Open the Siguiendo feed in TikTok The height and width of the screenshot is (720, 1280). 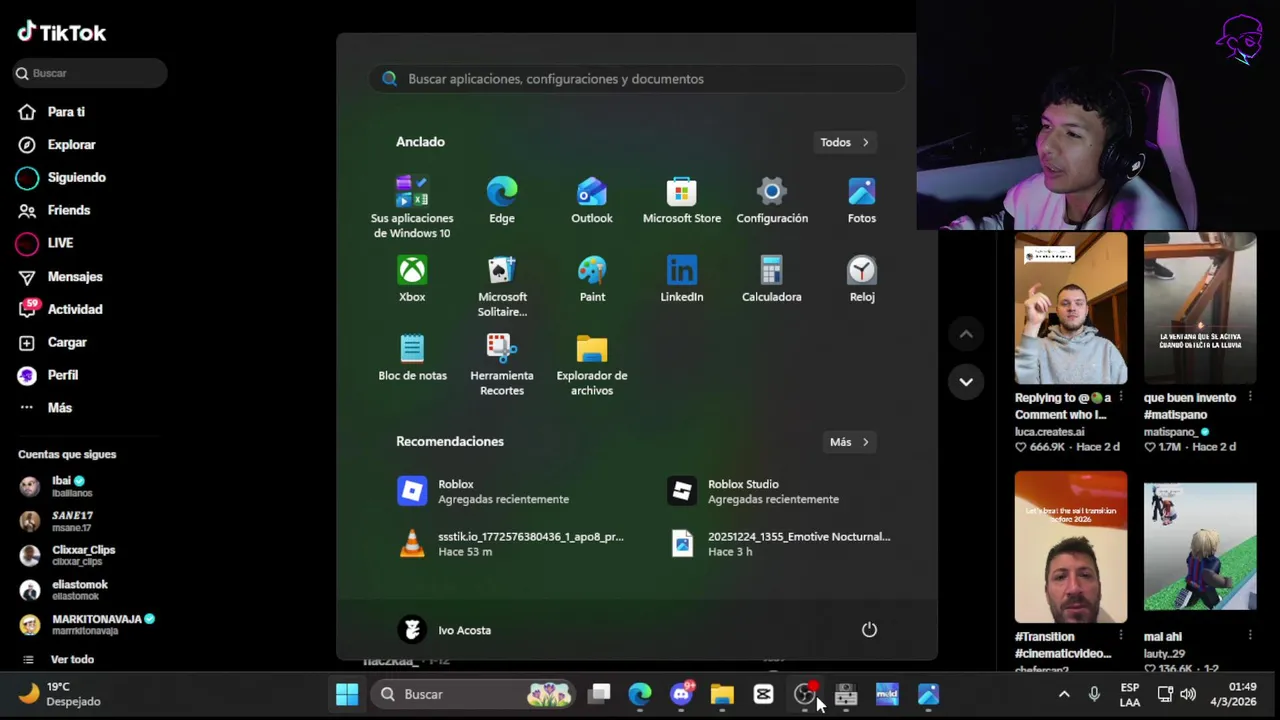(62, 178)
